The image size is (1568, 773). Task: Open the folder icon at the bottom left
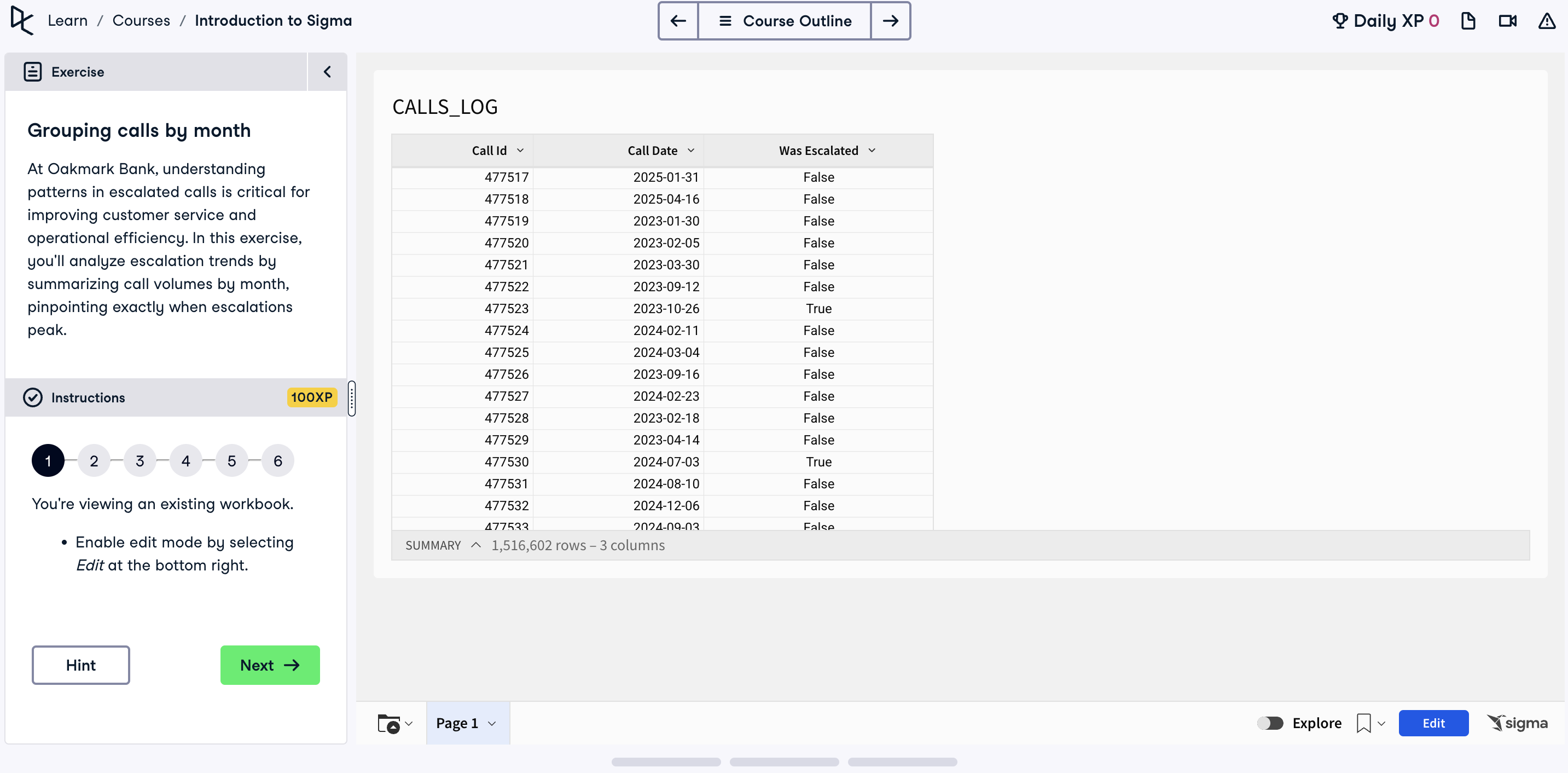coord(390,723)
